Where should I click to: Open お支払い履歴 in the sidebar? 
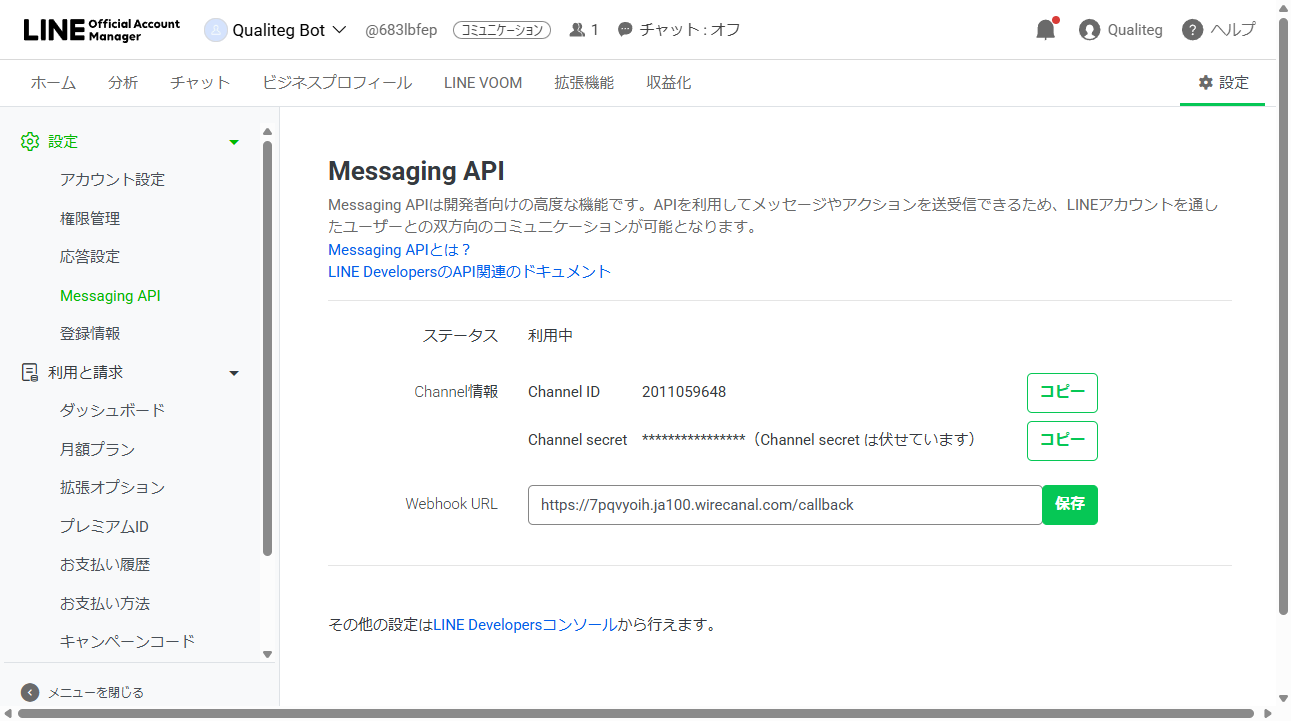[105, 565]
